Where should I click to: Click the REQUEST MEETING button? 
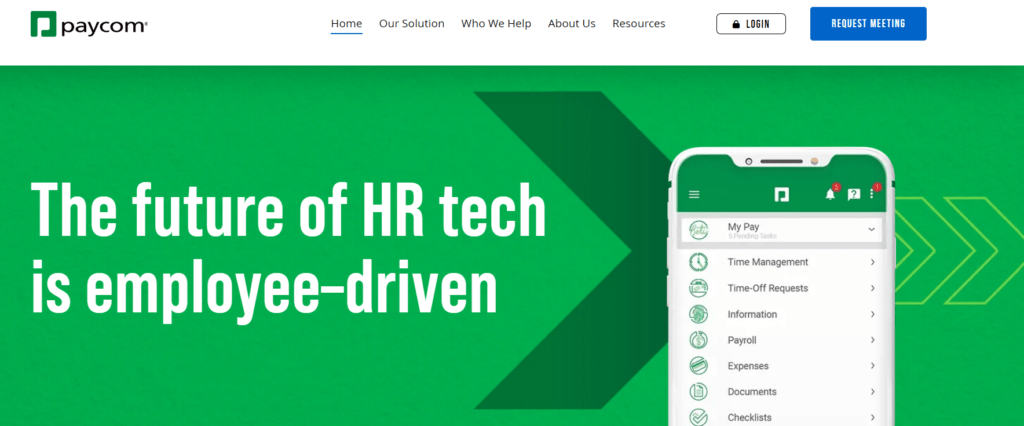868,24
